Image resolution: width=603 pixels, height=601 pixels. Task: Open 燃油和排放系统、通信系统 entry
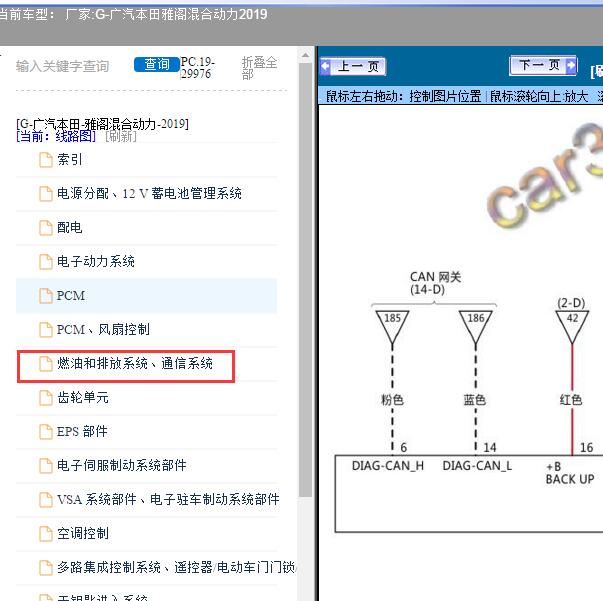click(135, 363)
